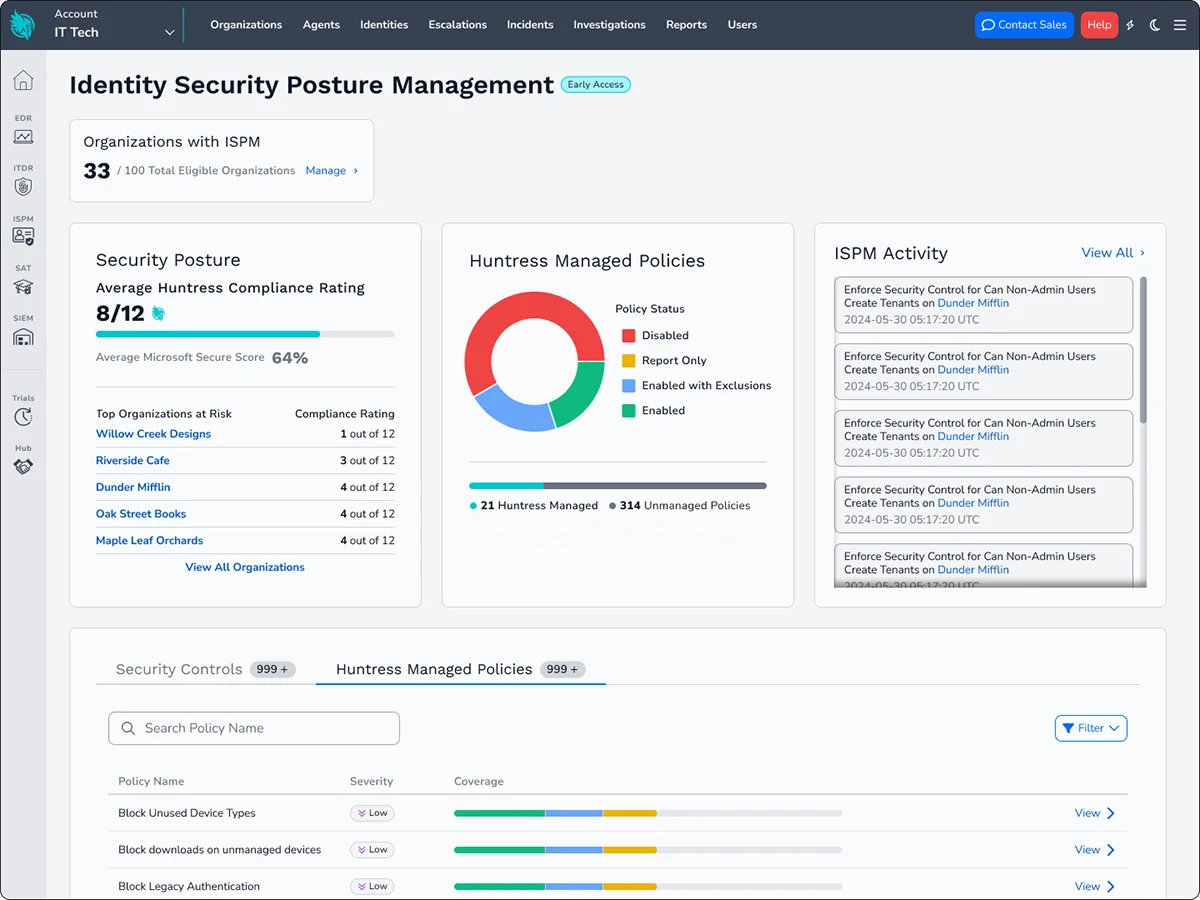Toggle dark mode moon icon
This screenshot has height=900, width=1200.
[1155, 25]
